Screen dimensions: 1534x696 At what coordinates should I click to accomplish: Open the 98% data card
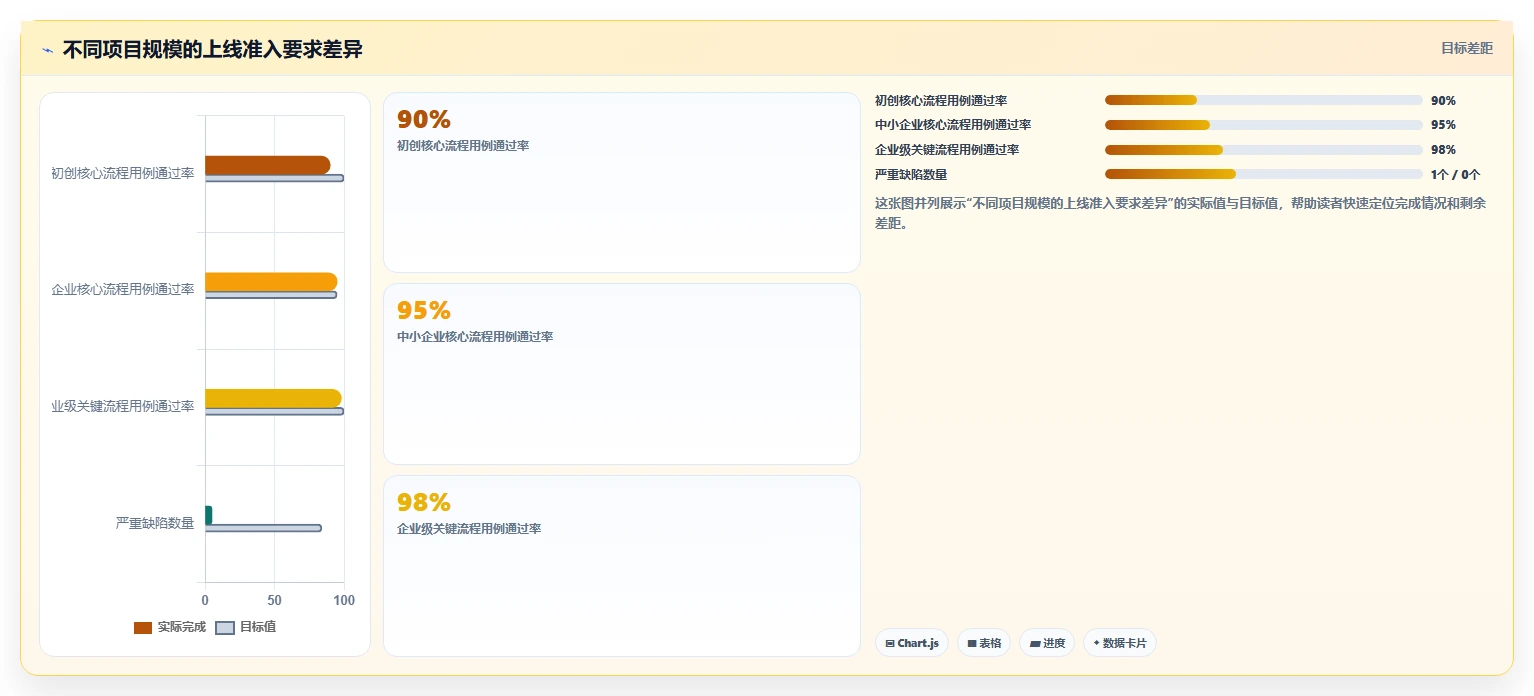point(621,566)
